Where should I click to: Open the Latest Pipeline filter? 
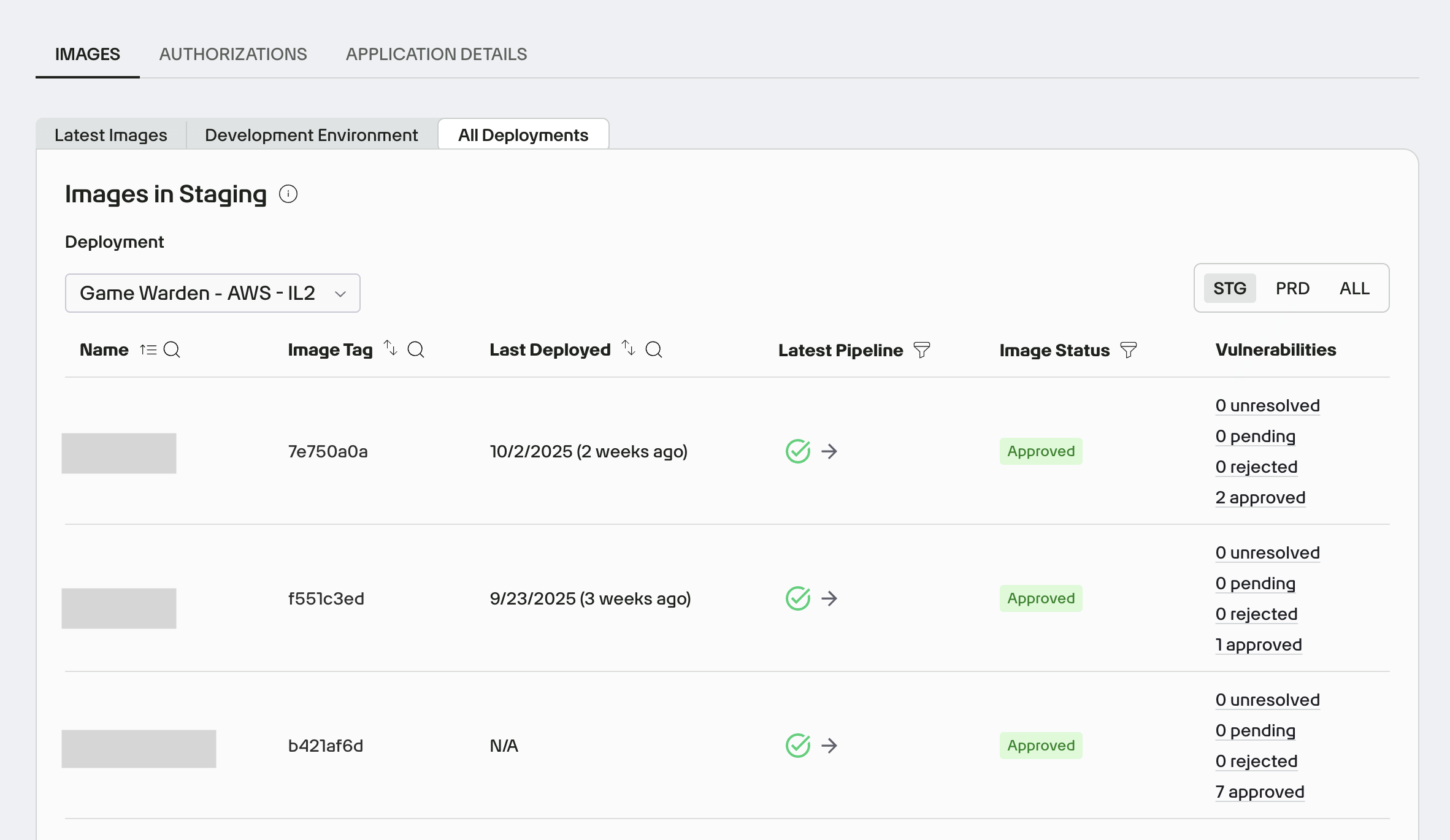point(922,350)
